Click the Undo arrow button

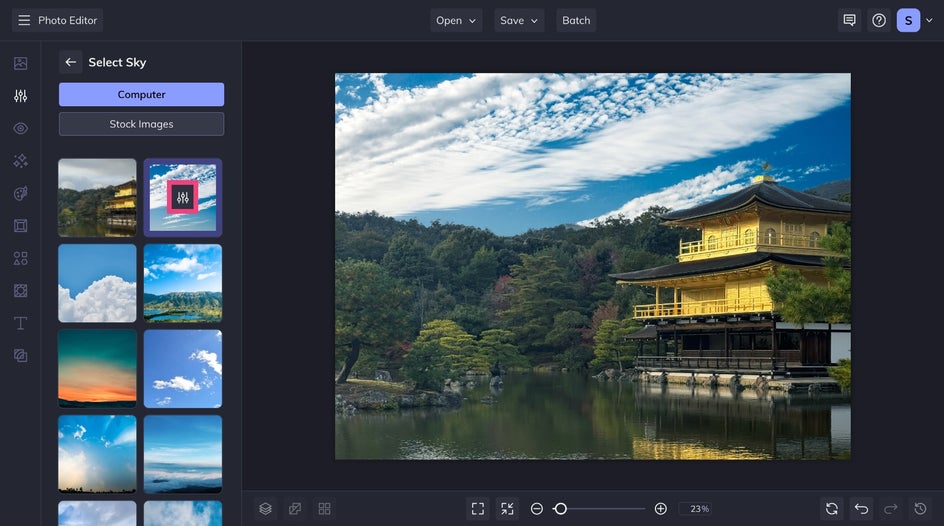[861, 509]
